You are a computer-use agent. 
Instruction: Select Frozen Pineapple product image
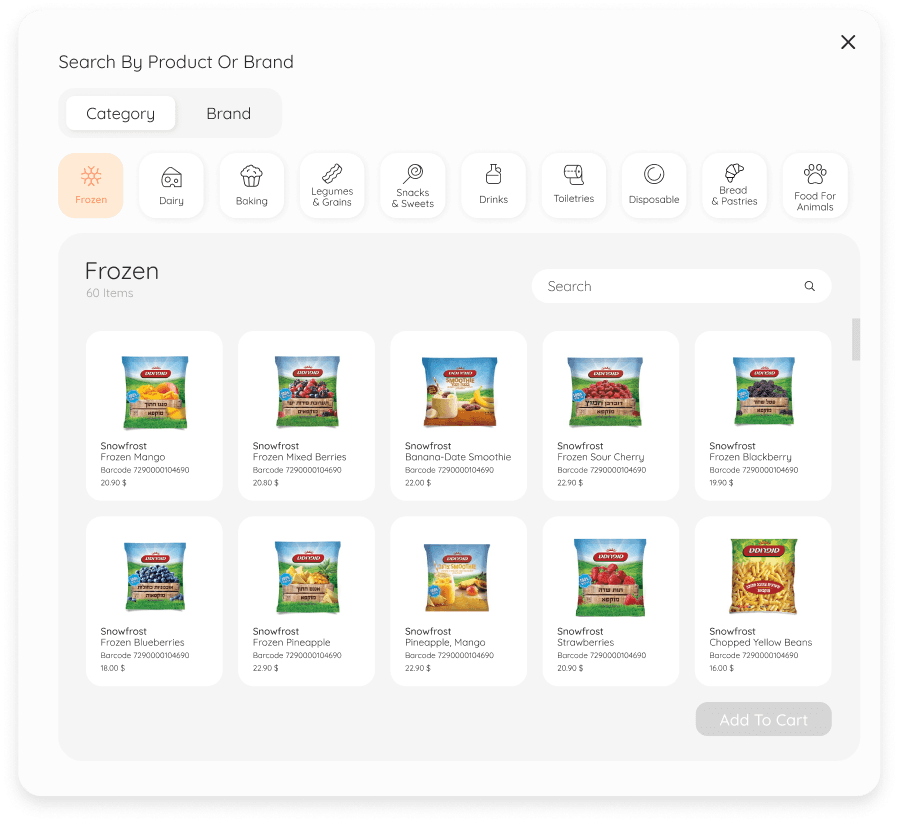[x=308, y=577]
